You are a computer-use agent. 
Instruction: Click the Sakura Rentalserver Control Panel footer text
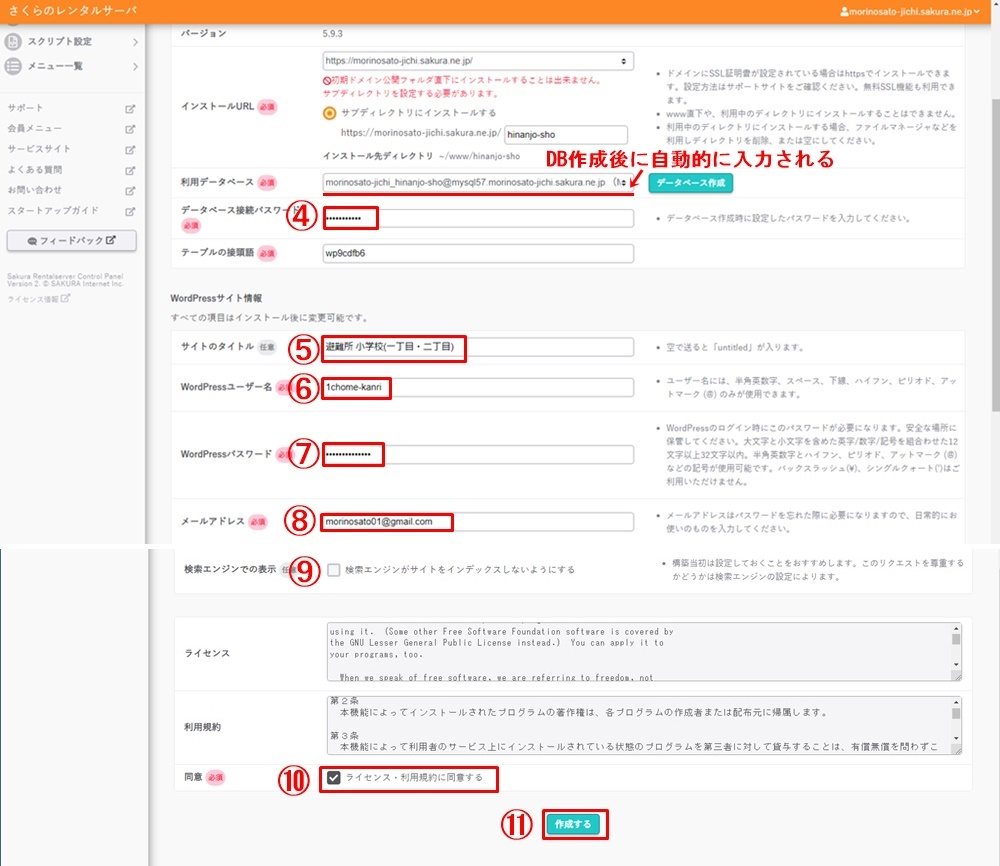pos(65,280)
